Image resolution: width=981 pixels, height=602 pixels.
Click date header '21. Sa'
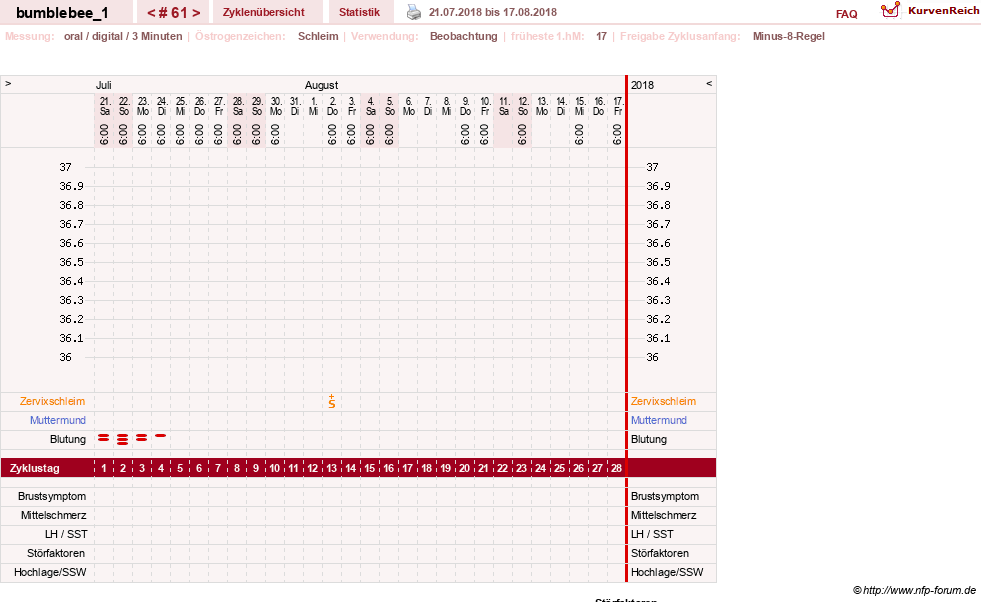click(x=105, y=106)
